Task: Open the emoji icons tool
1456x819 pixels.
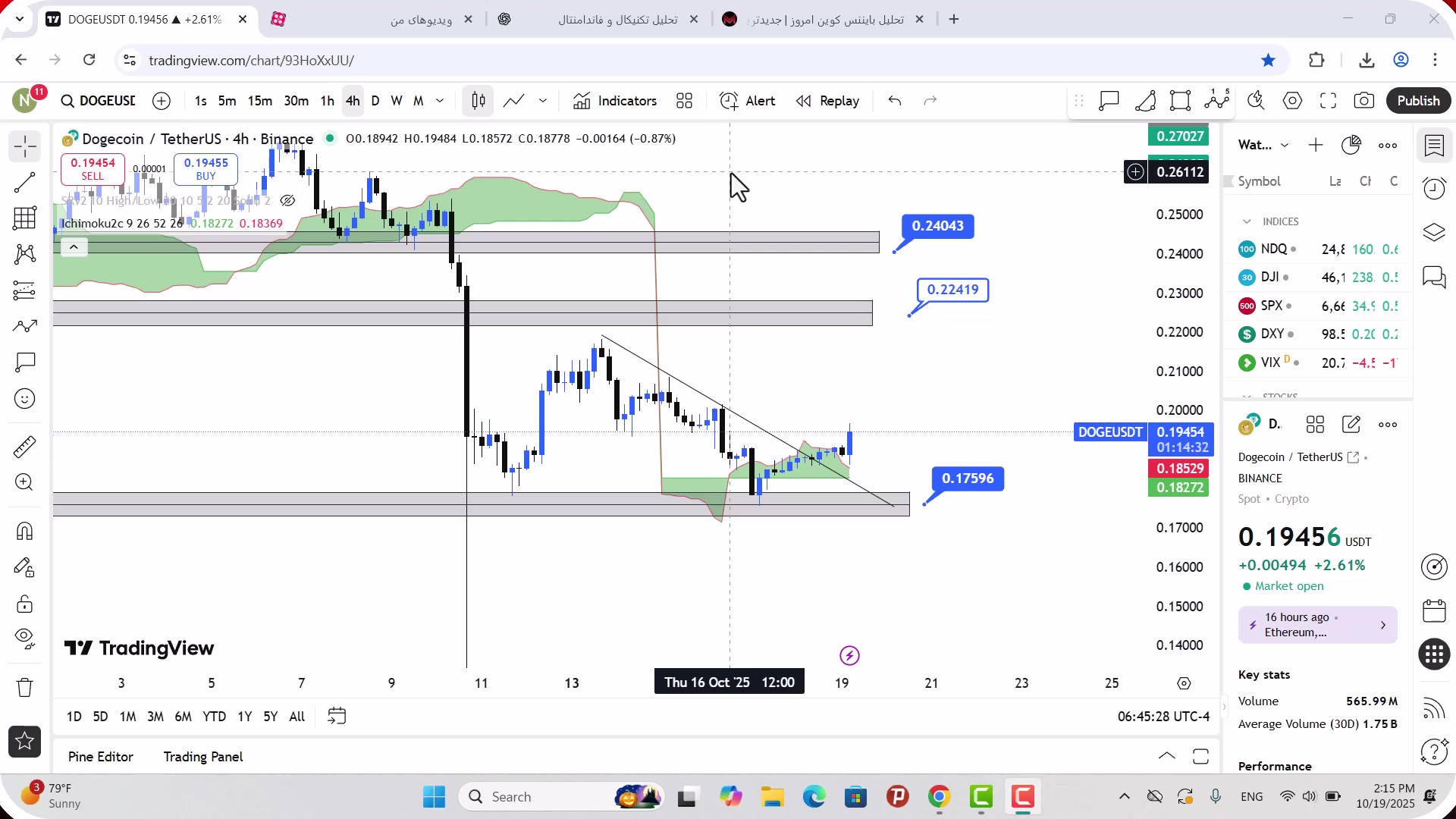Action: (24, 399)
